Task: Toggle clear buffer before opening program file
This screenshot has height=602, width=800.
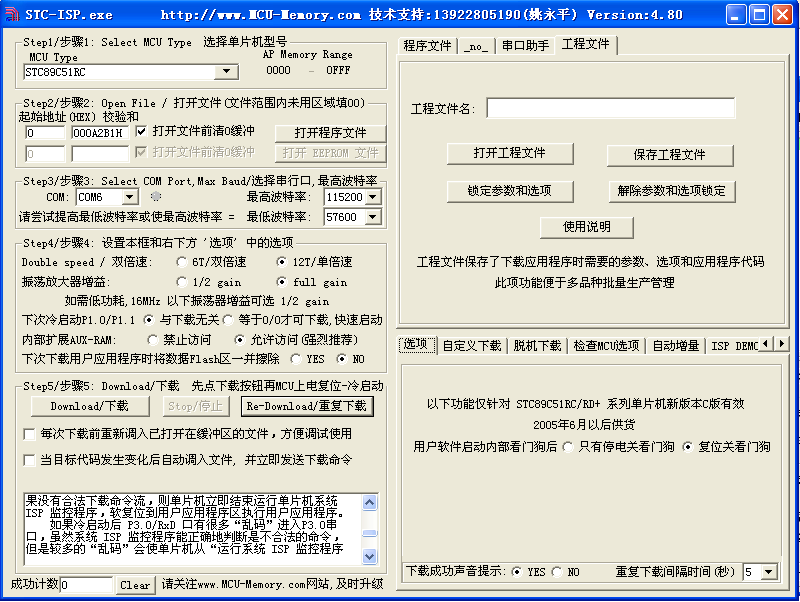Action: click(x=141, y=131)
